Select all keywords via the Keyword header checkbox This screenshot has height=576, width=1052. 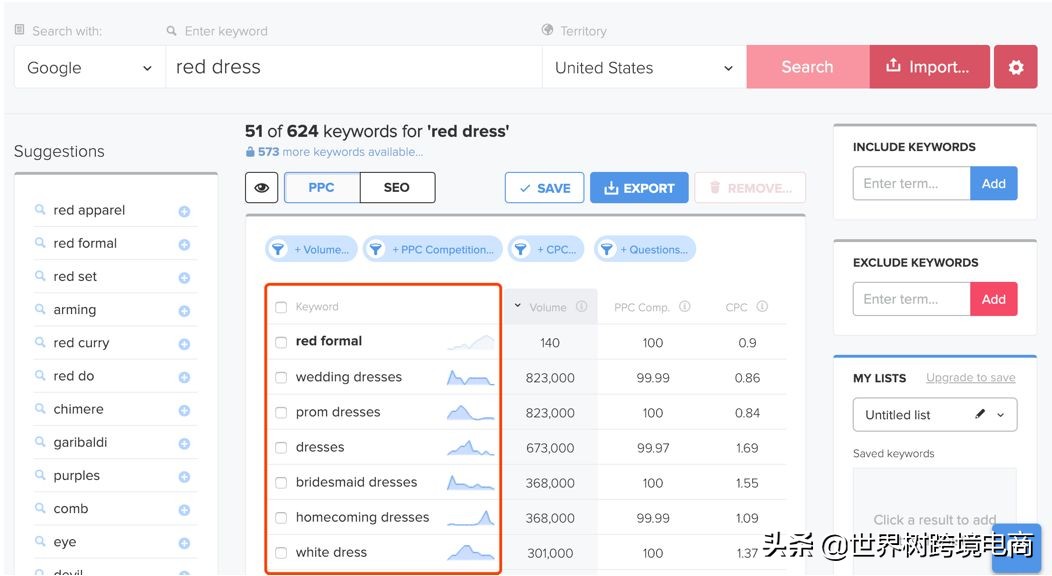281,306
